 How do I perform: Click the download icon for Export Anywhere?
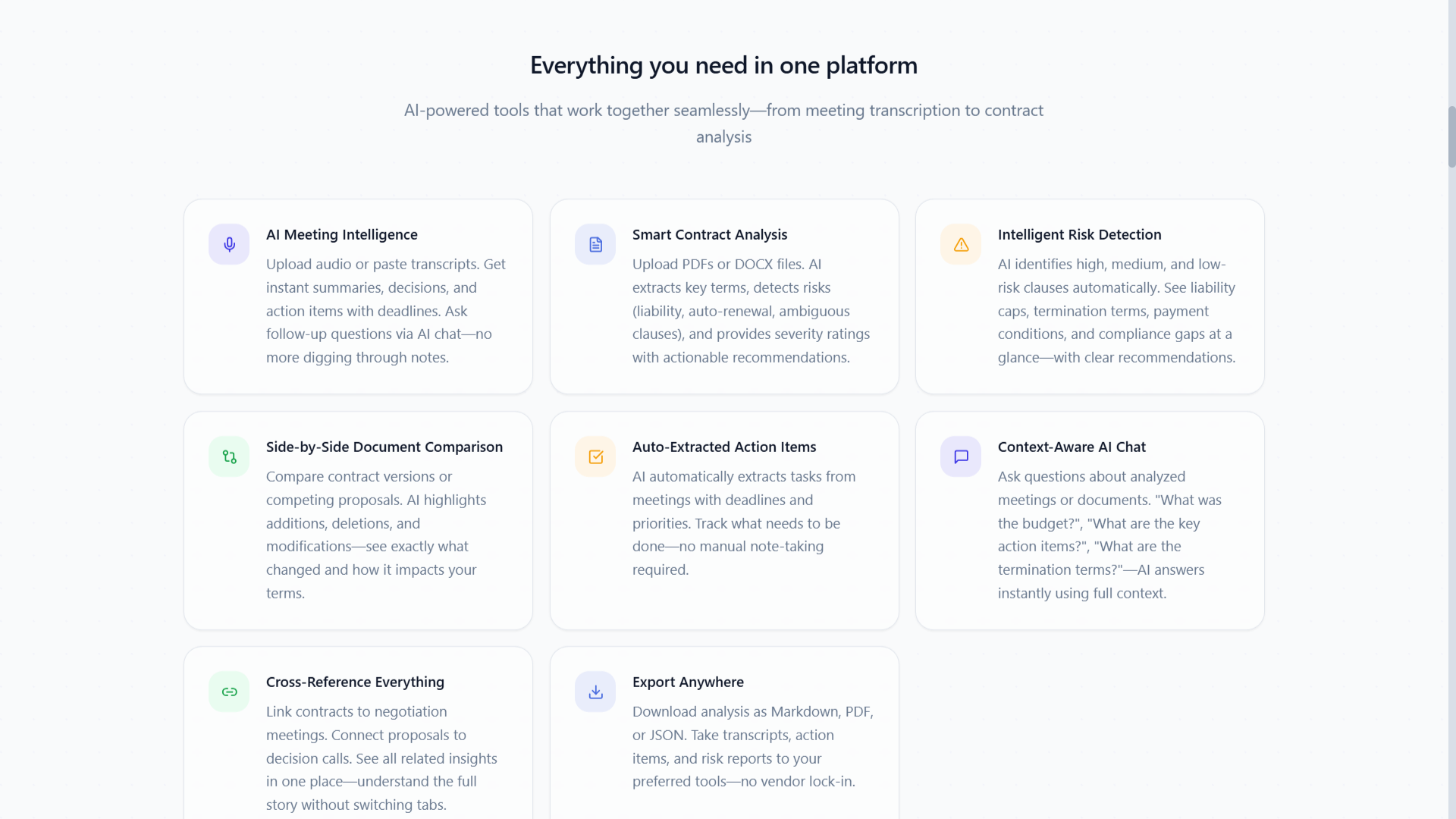tap(595, 692)
